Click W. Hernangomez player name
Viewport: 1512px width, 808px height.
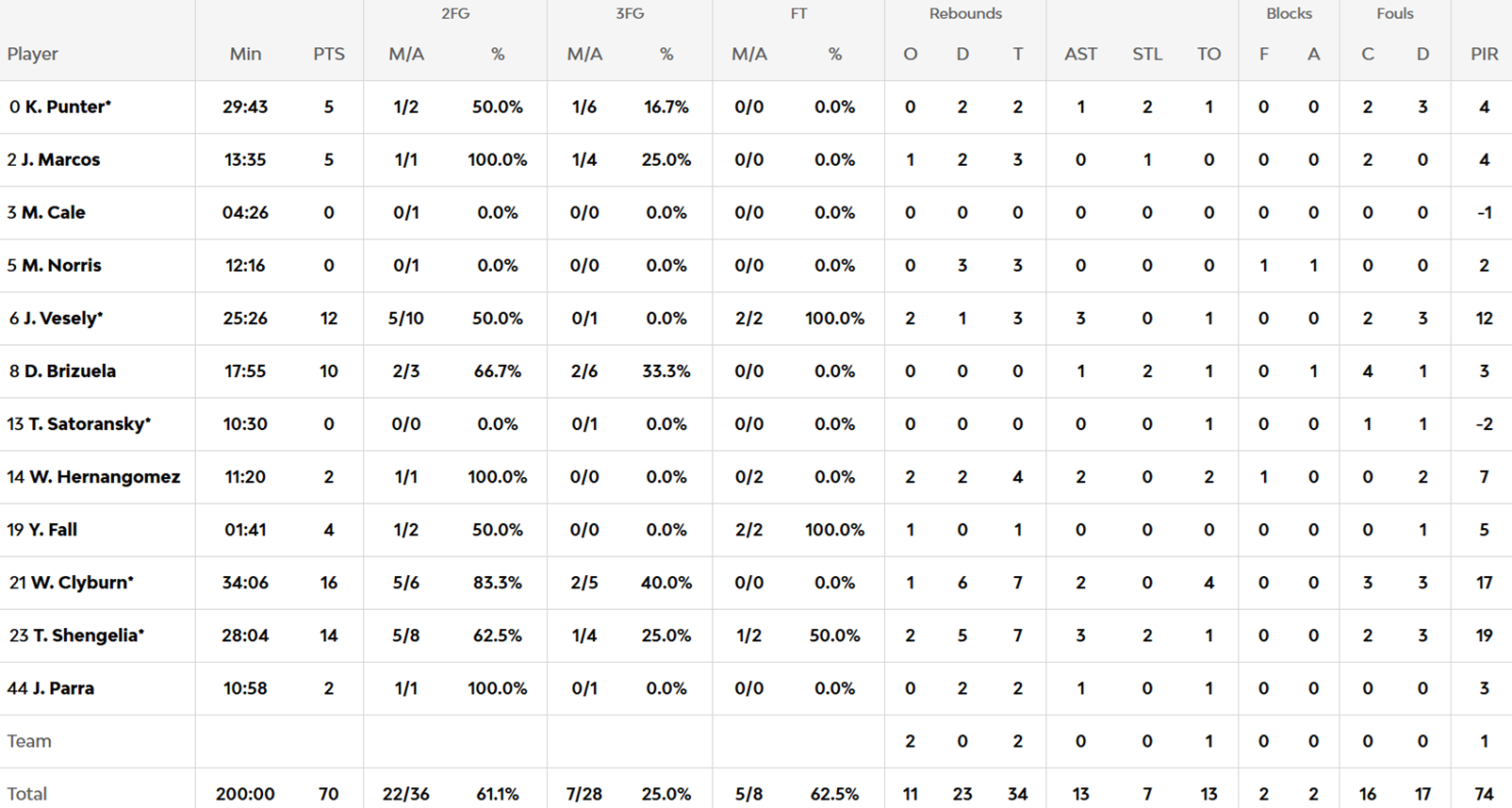pos(104,476)
